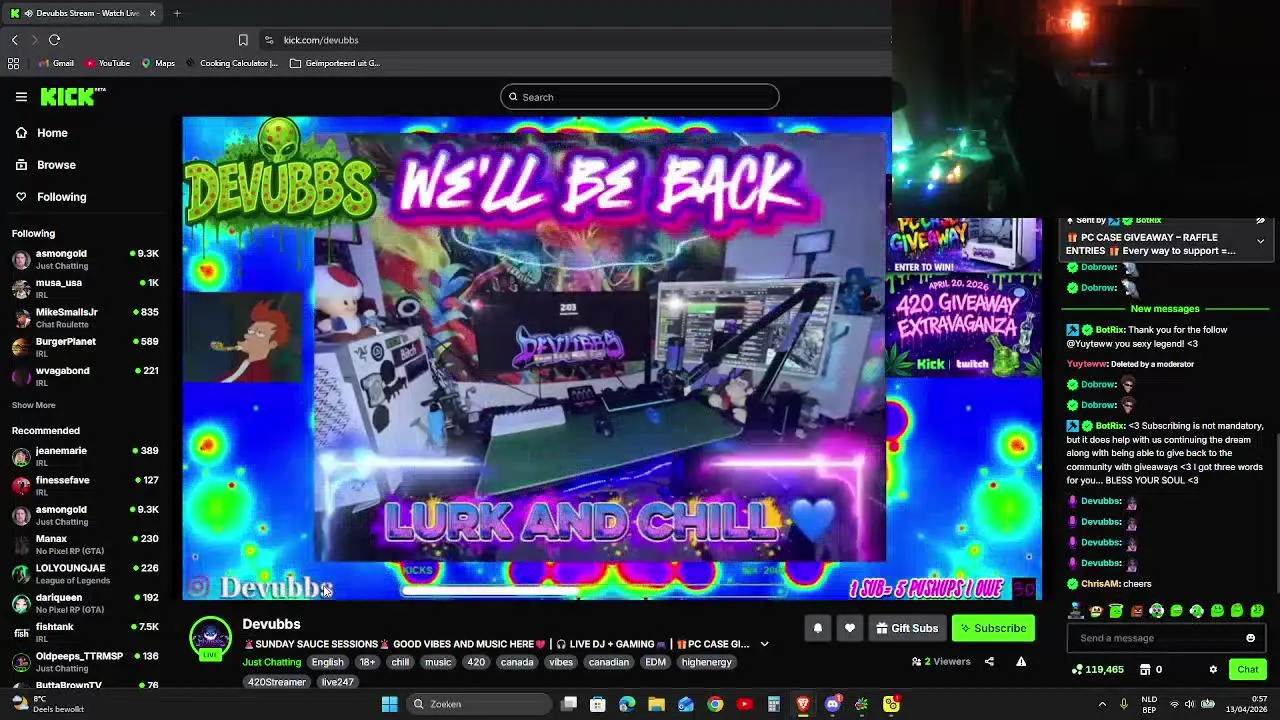1280x720 pixels.
Task: Click the 119,465 Kicks points balance
Action: pos(1097,669)
